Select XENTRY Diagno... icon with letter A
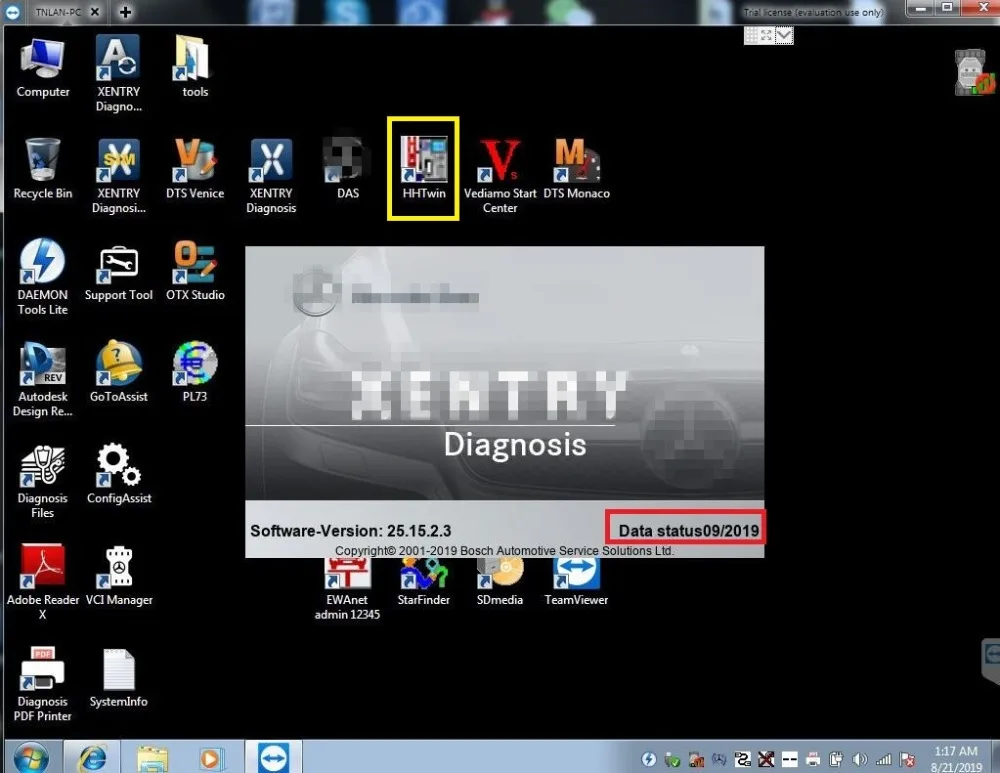The image size is (1000, 773). pos(119,73)
